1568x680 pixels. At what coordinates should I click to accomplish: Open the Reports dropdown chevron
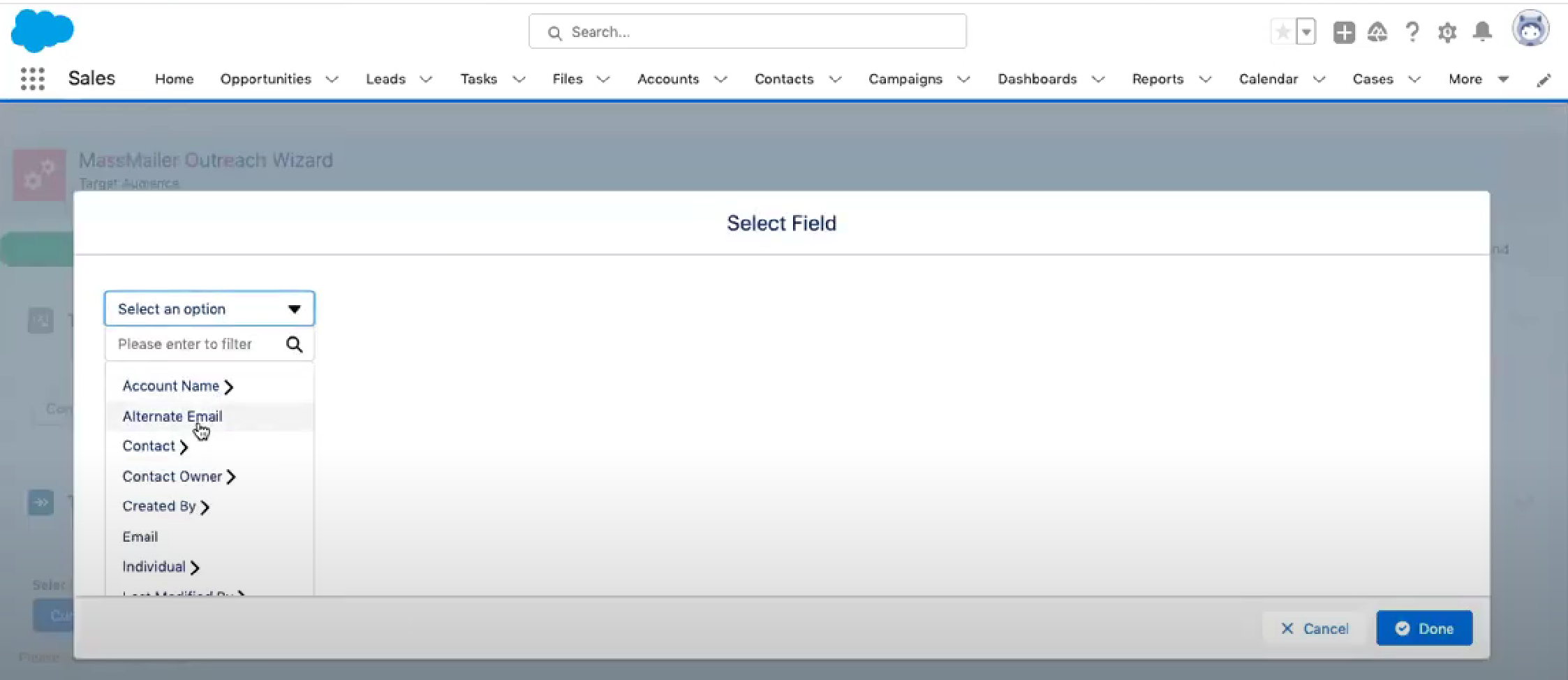[x=1205, y=80]
